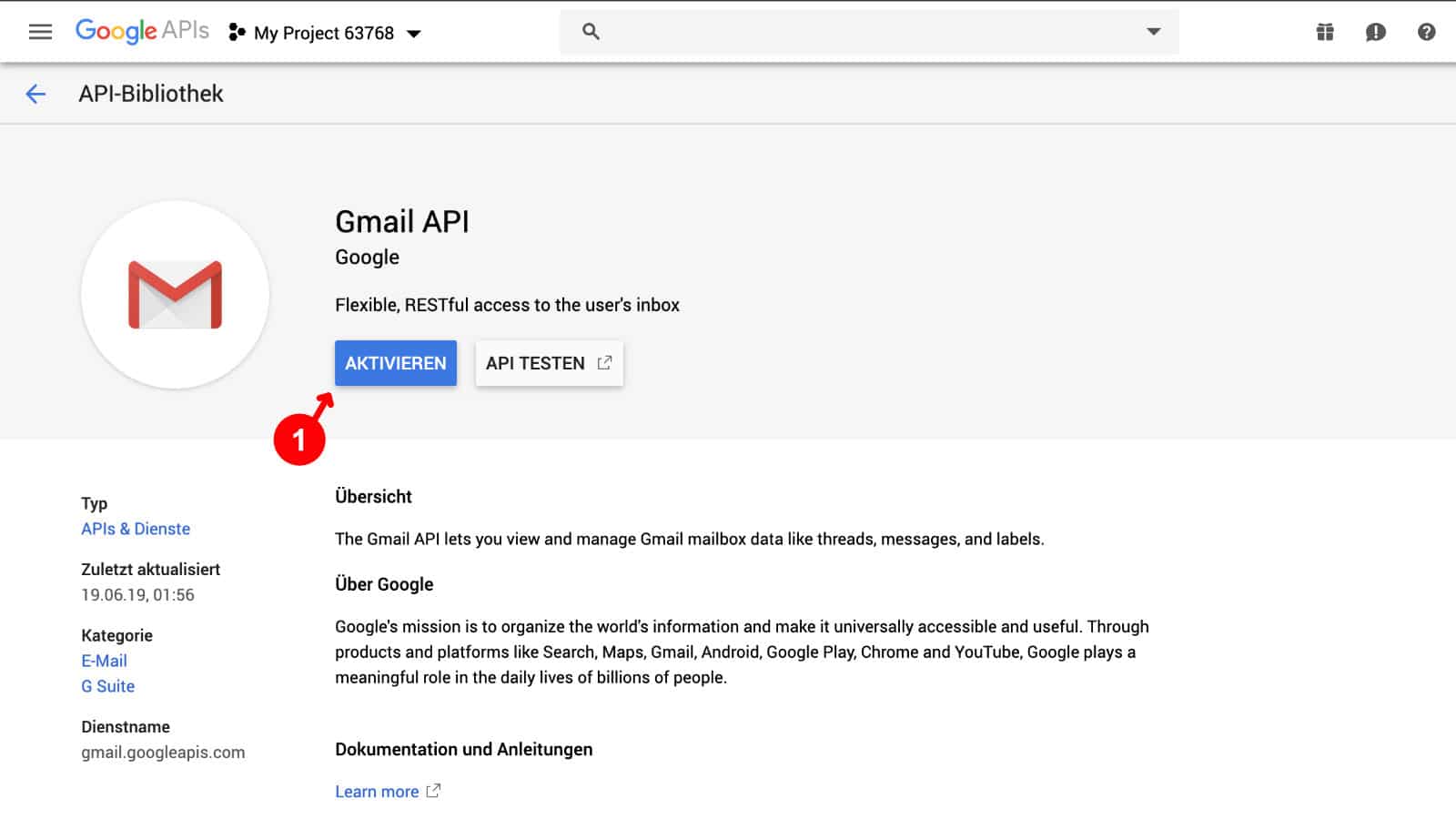Click the date 19.06.19, 01:56

137,595
